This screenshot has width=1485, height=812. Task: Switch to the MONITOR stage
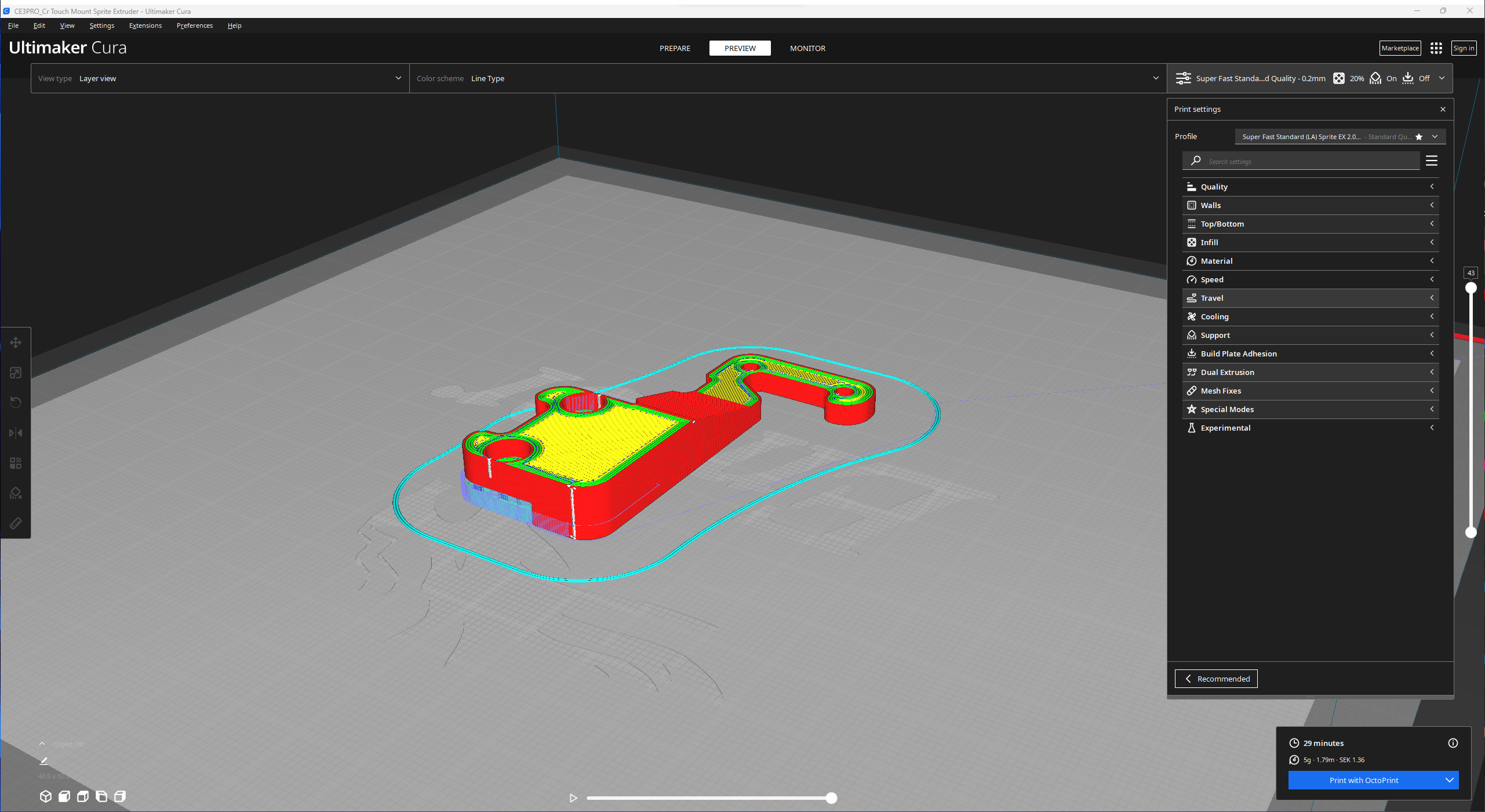[807, 48]
